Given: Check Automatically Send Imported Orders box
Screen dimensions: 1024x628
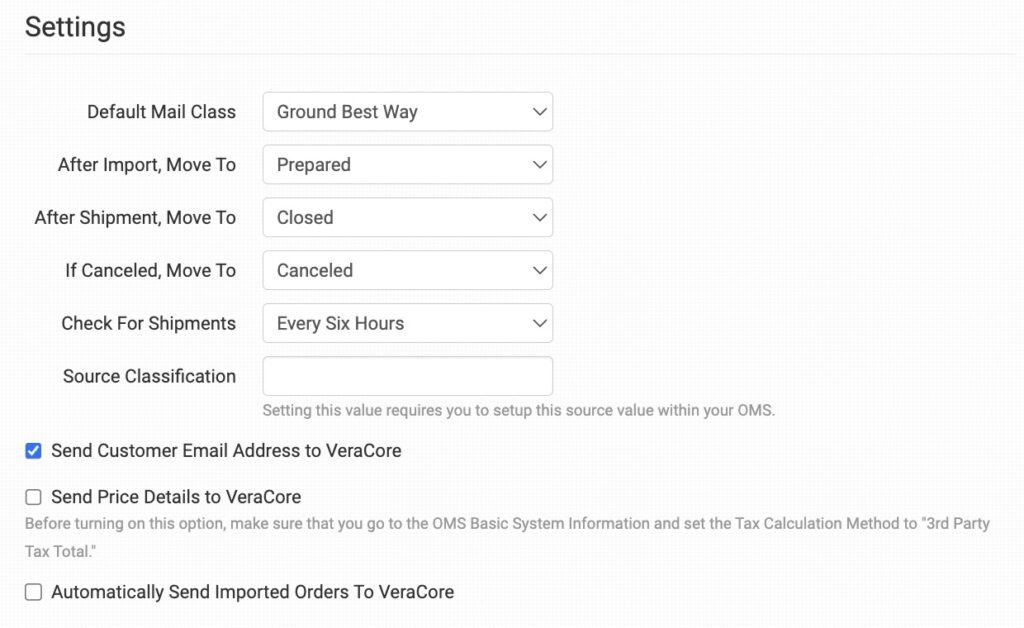Looking at the screenshot, I should pos(34,592).
